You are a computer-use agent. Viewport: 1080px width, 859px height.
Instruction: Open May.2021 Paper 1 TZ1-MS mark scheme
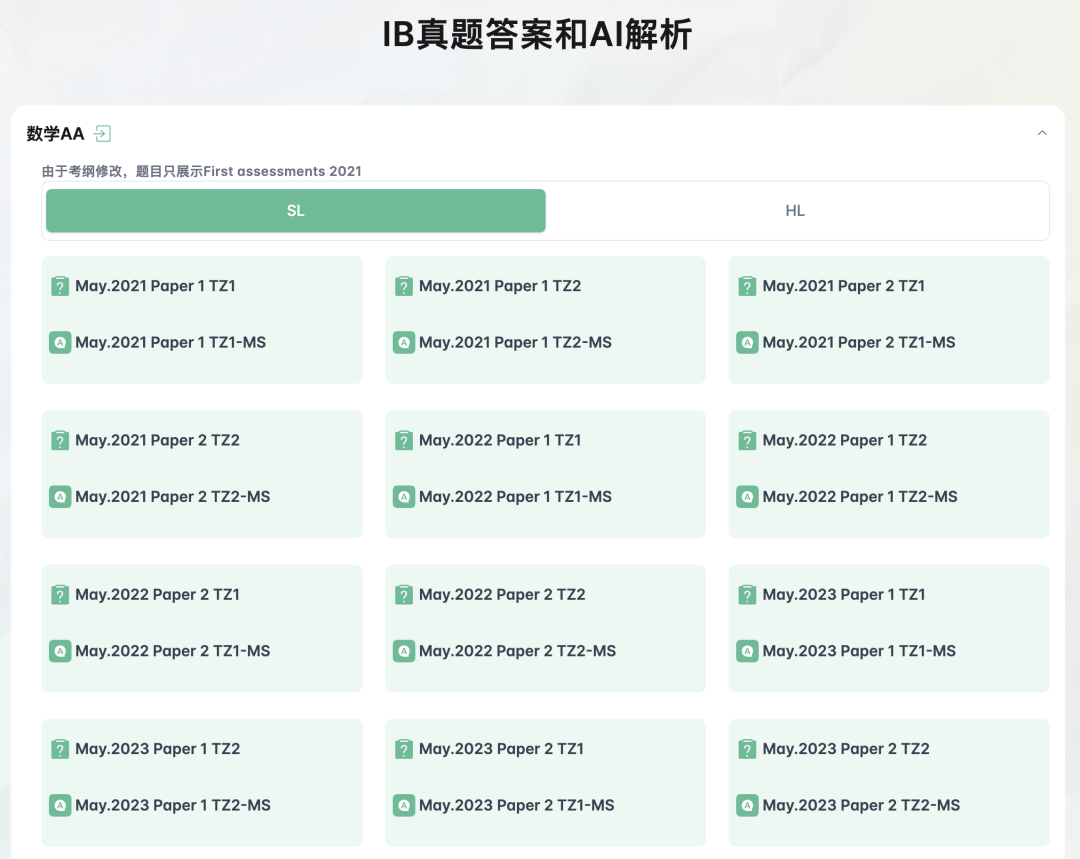[171, 342]
